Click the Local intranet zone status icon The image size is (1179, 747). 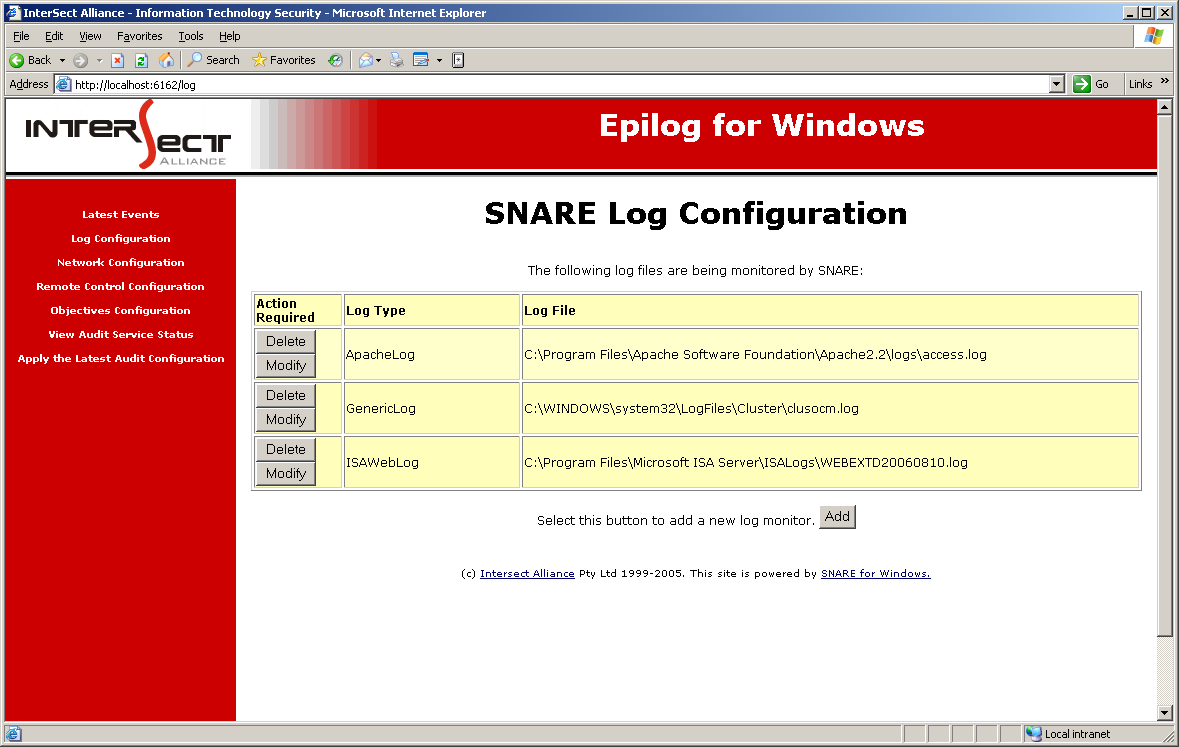click(1035, 734)
